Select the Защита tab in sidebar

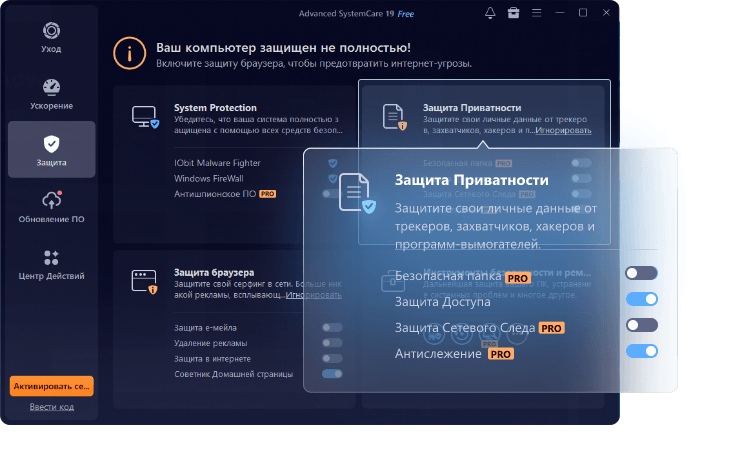pyautogui.click(x=52, y=149)
